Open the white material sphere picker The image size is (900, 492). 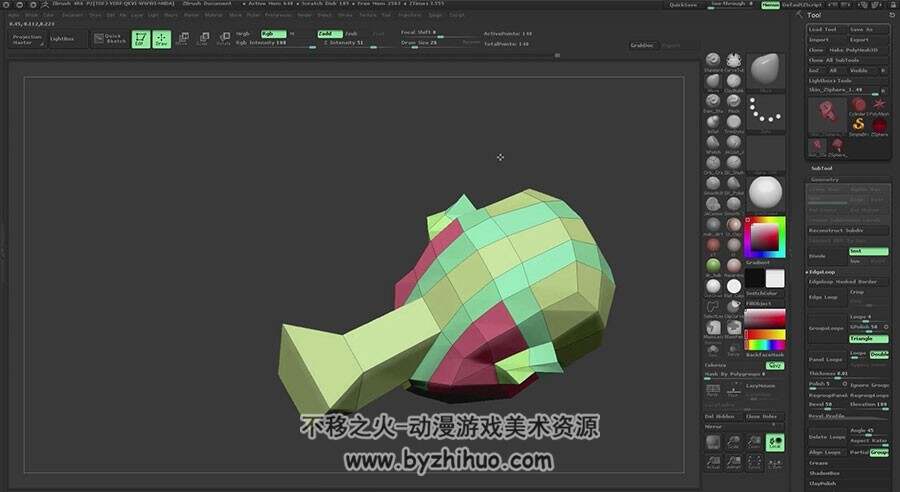[765, 193]
